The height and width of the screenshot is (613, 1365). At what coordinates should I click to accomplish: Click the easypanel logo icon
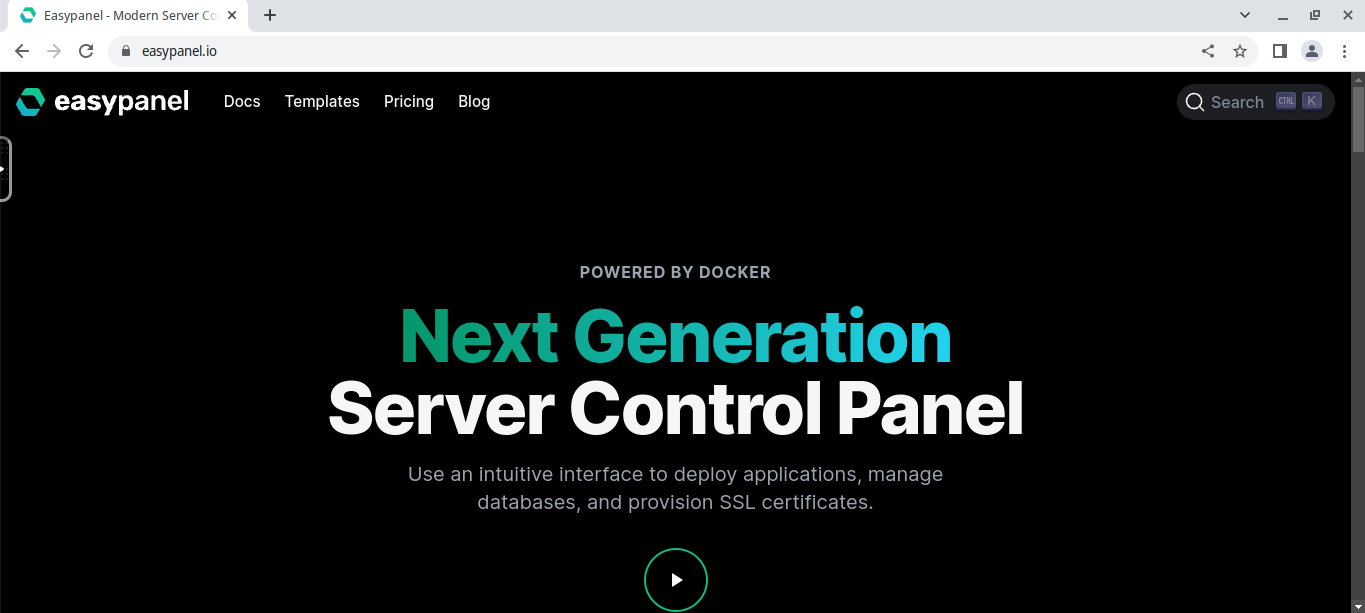point(30,102)
